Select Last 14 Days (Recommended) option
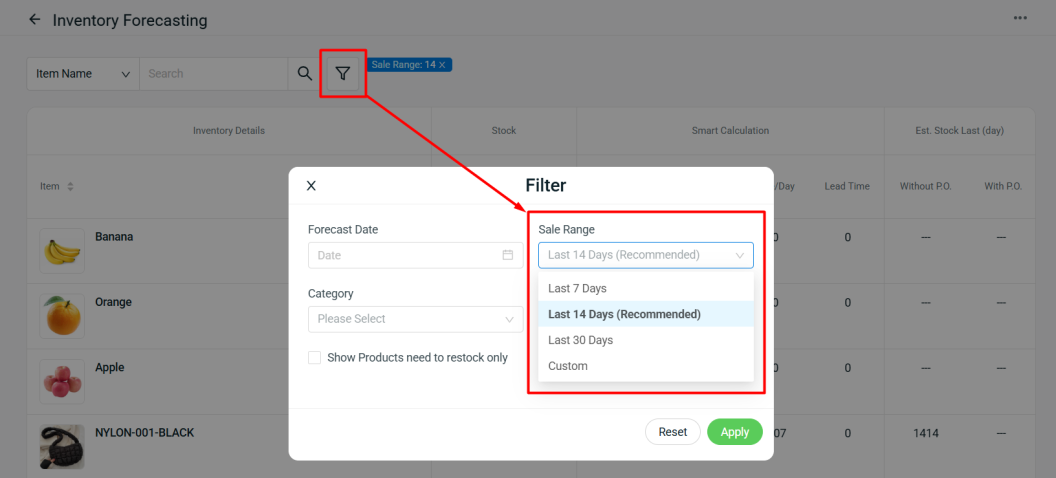 (624, 314)
